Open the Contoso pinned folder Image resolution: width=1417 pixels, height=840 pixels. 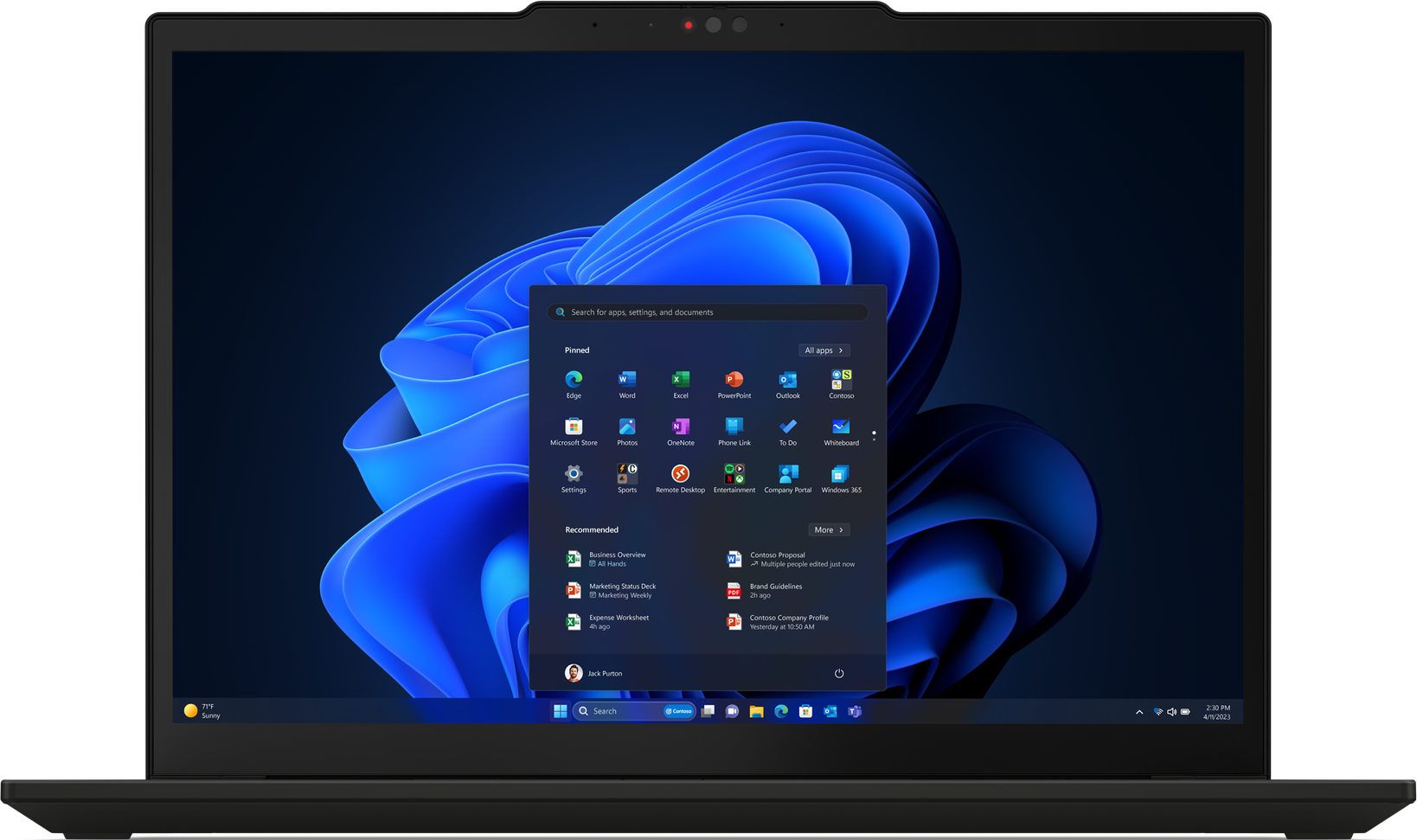(x=842, y=384)
